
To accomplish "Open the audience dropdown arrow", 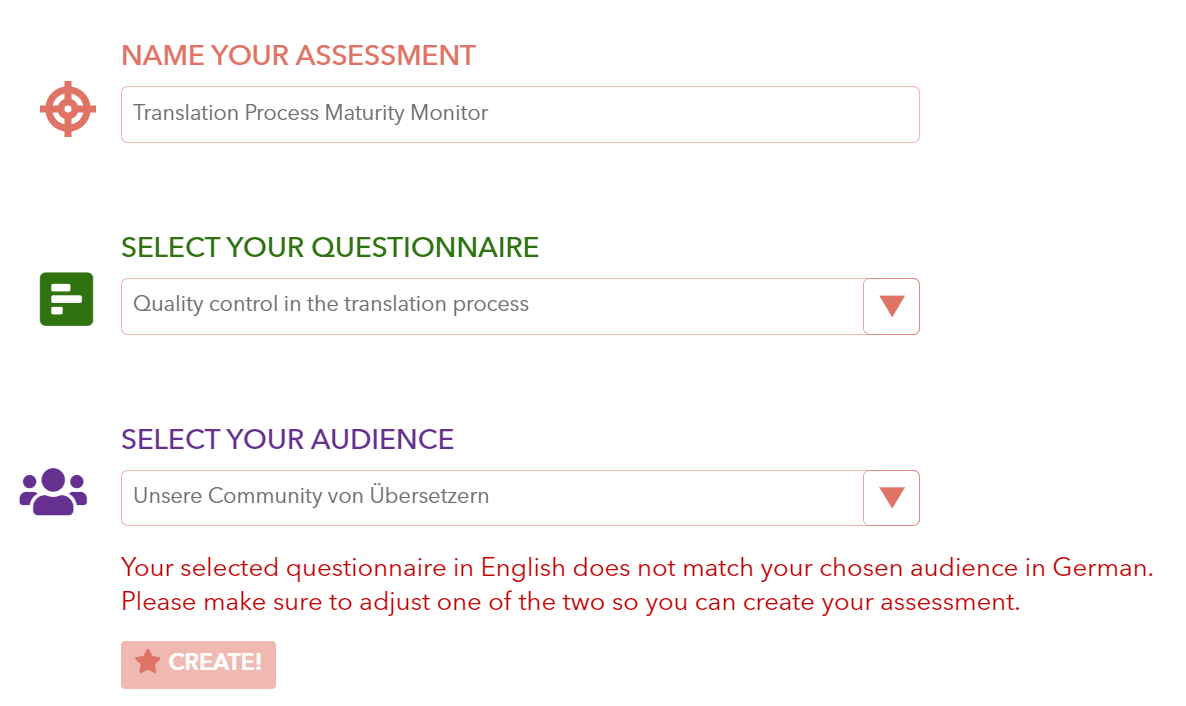I will [x=892, y=497].
